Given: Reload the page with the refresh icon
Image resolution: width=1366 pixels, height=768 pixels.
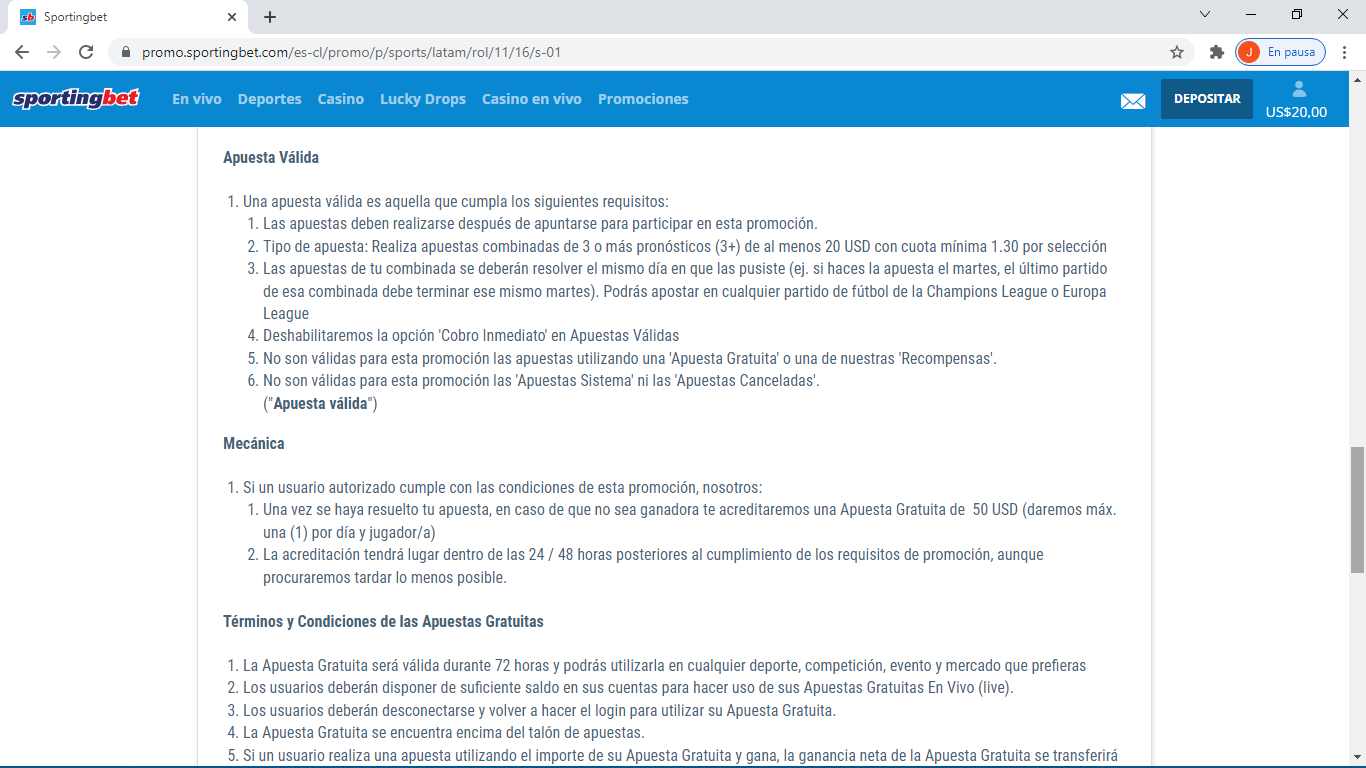Looking at the screenshot, I should tap(86, 52).
